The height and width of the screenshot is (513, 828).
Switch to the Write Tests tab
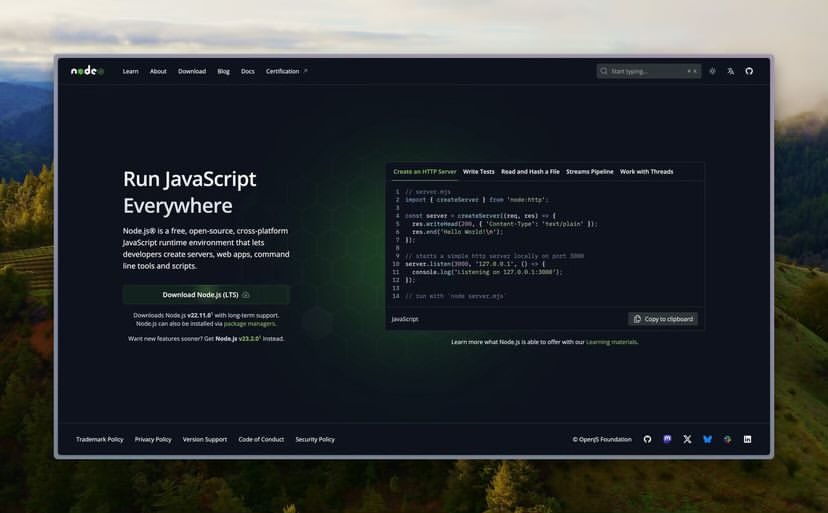click(478, 172)
